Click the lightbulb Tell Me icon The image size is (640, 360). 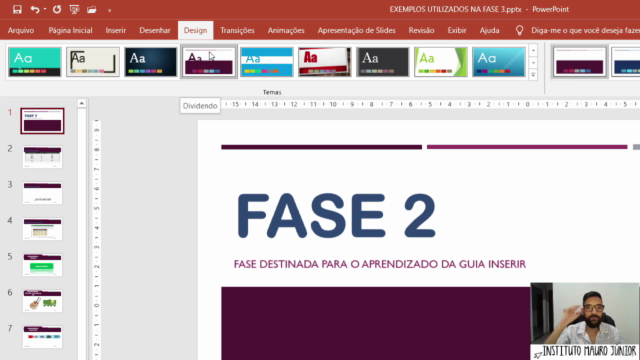pyautogui.click(x=519, y=30)
